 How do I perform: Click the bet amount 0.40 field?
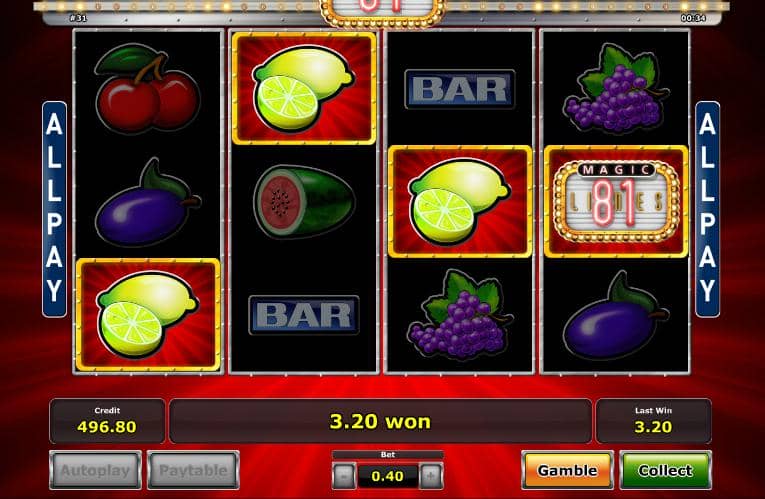(x=387, y=476)
